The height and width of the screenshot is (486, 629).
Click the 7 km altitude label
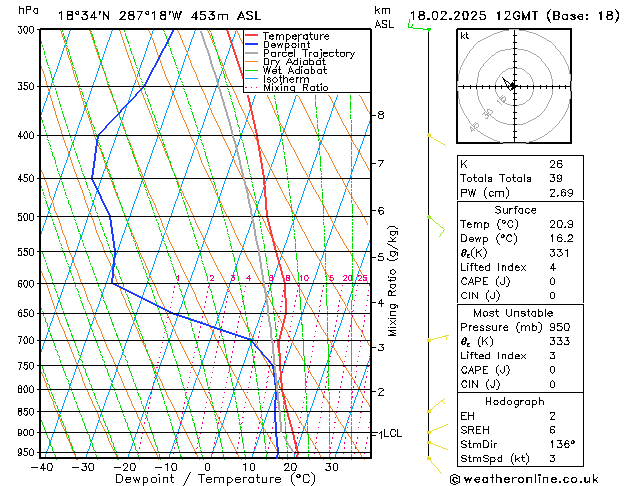381,163
